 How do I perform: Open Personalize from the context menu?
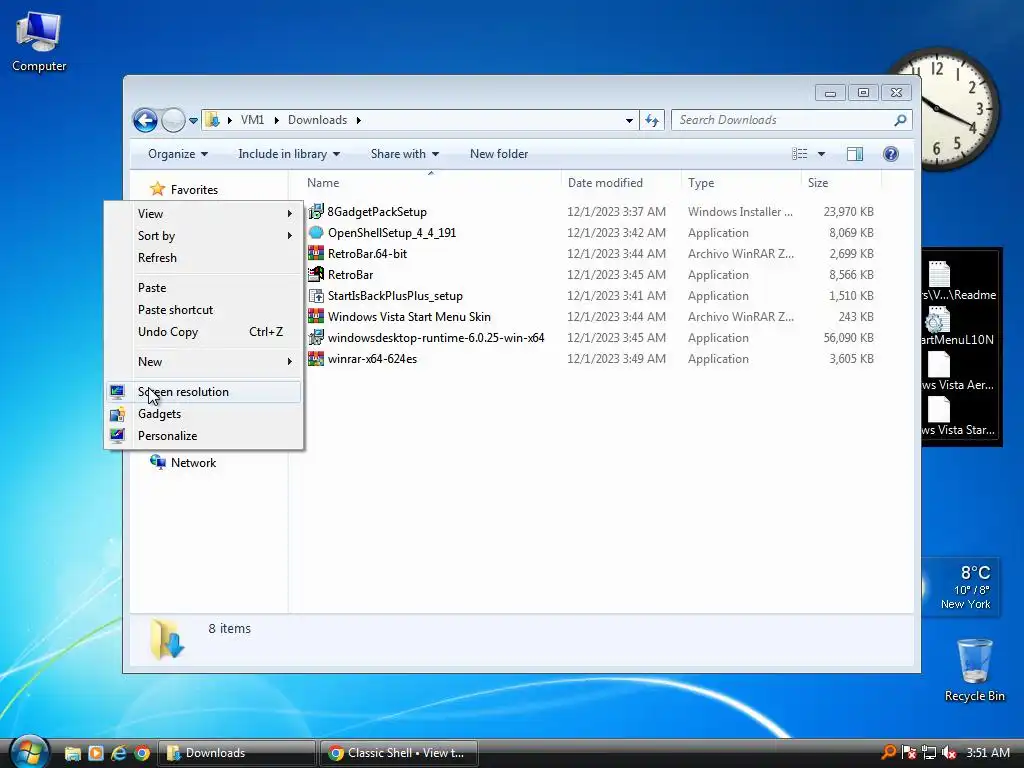[x=203, y=436]
